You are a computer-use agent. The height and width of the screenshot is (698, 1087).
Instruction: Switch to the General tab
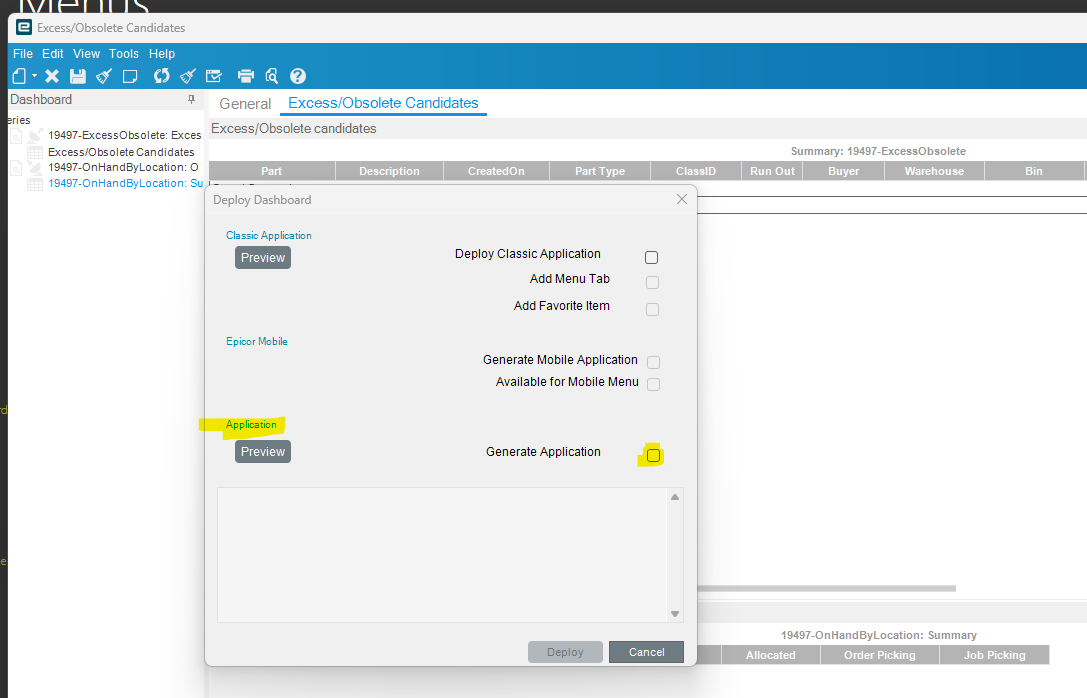coord(245,103)
